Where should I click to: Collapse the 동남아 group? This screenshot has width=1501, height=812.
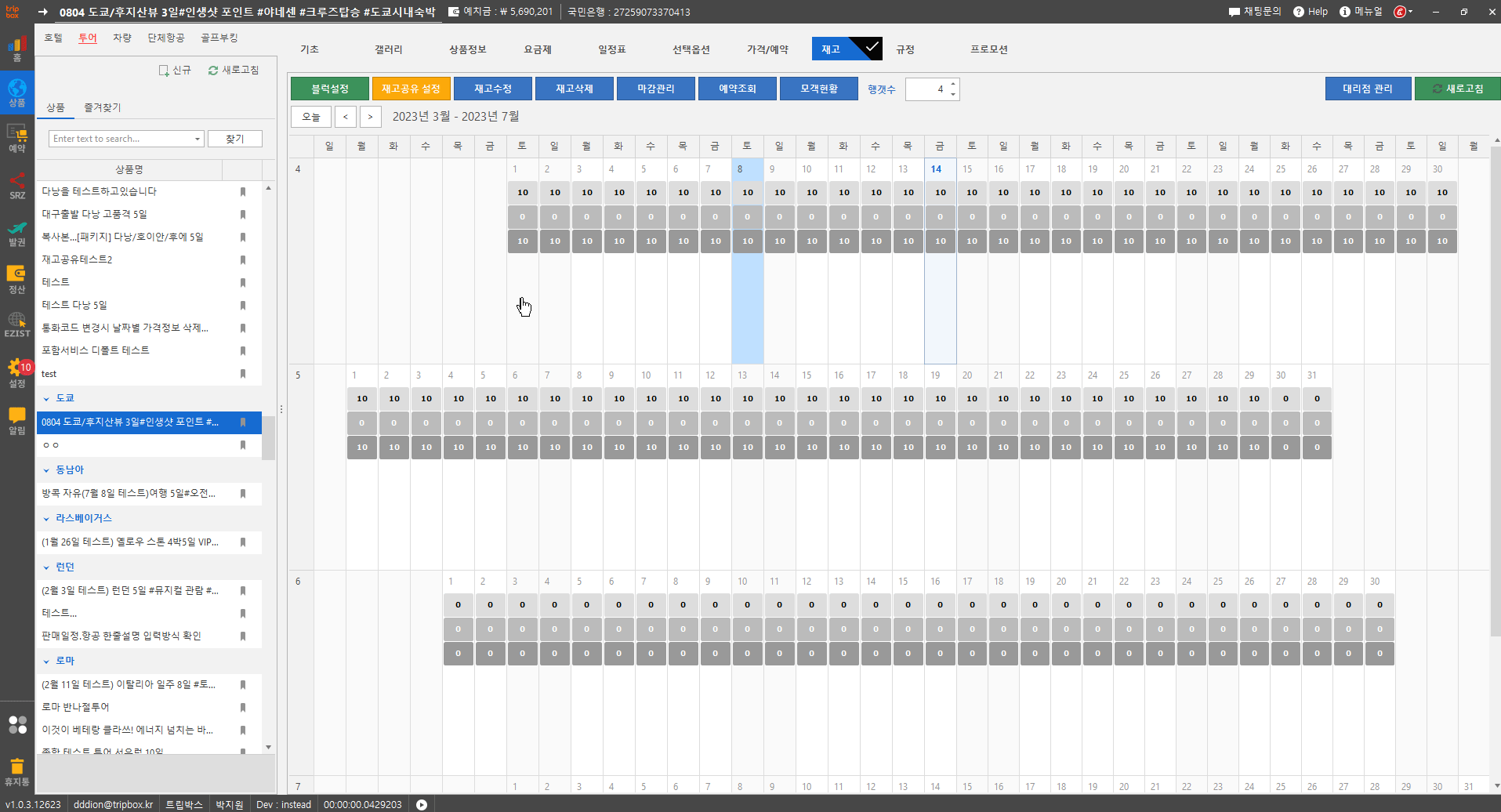pos(46,470)
